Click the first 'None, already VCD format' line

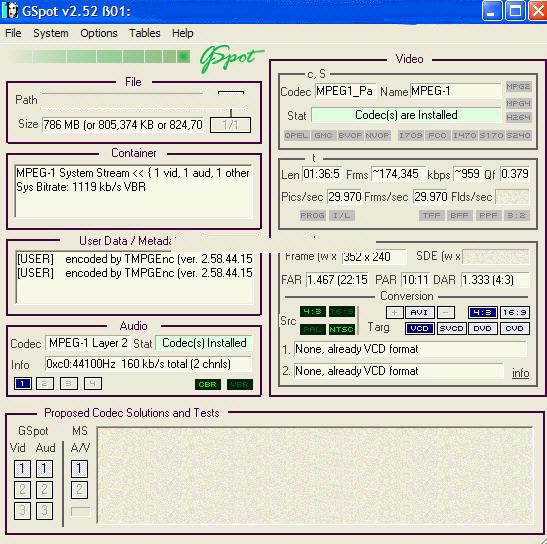pyautogui.click(x=410, y=349)
